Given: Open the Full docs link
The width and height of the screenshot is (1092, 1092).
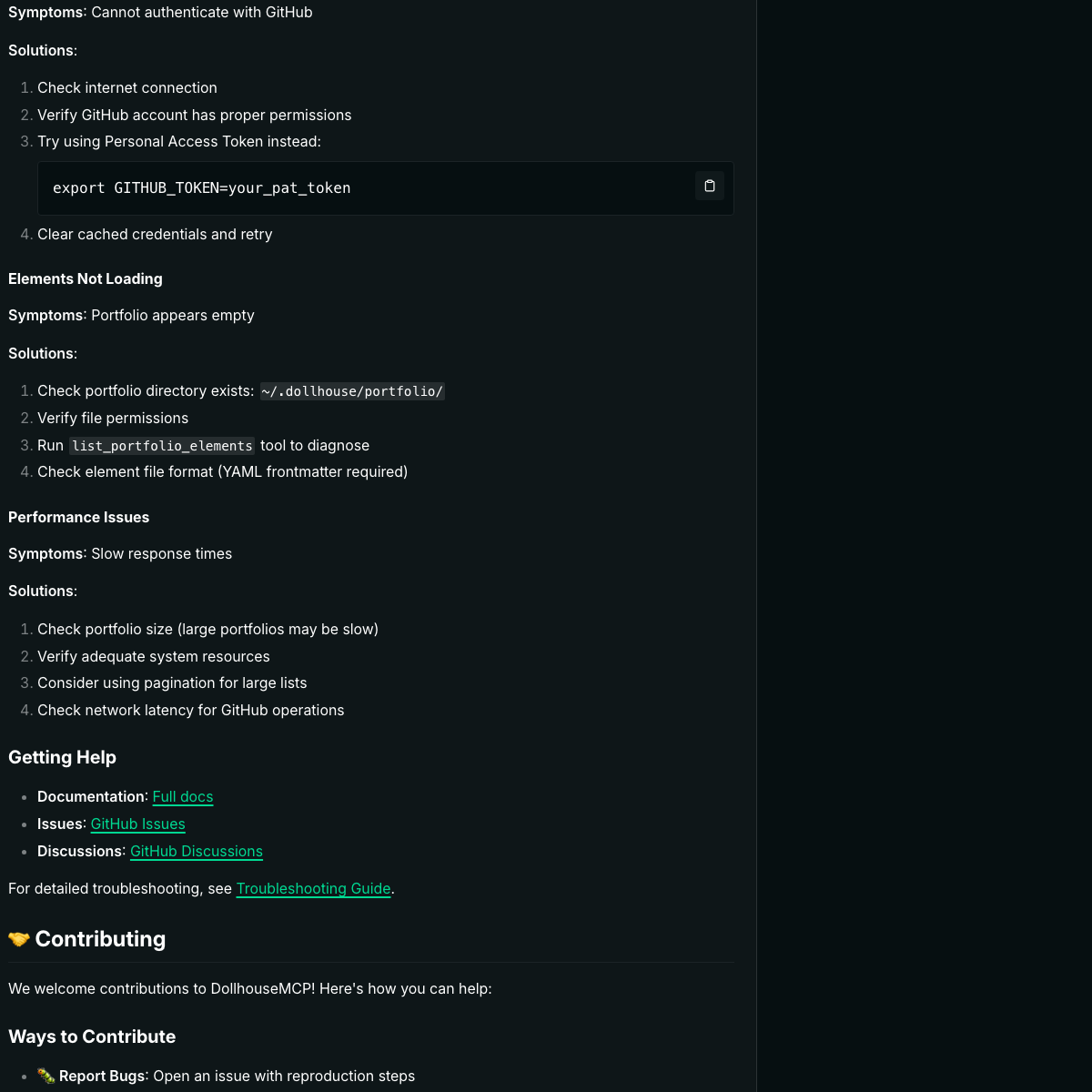Looking at the screenshot, I should pyautogui.click(x=183, y=796).
